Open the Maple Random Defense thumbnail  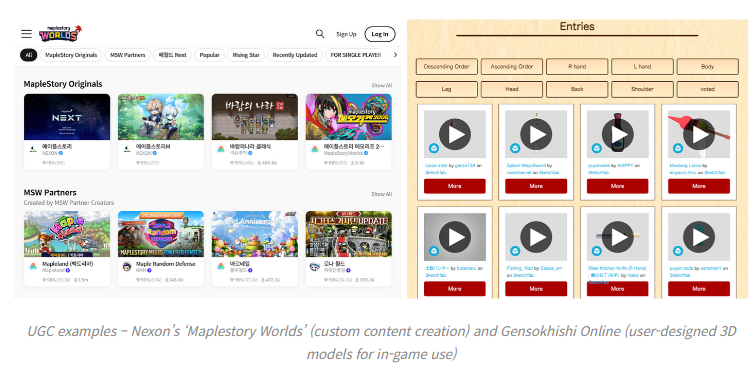[x=161, y=234]
